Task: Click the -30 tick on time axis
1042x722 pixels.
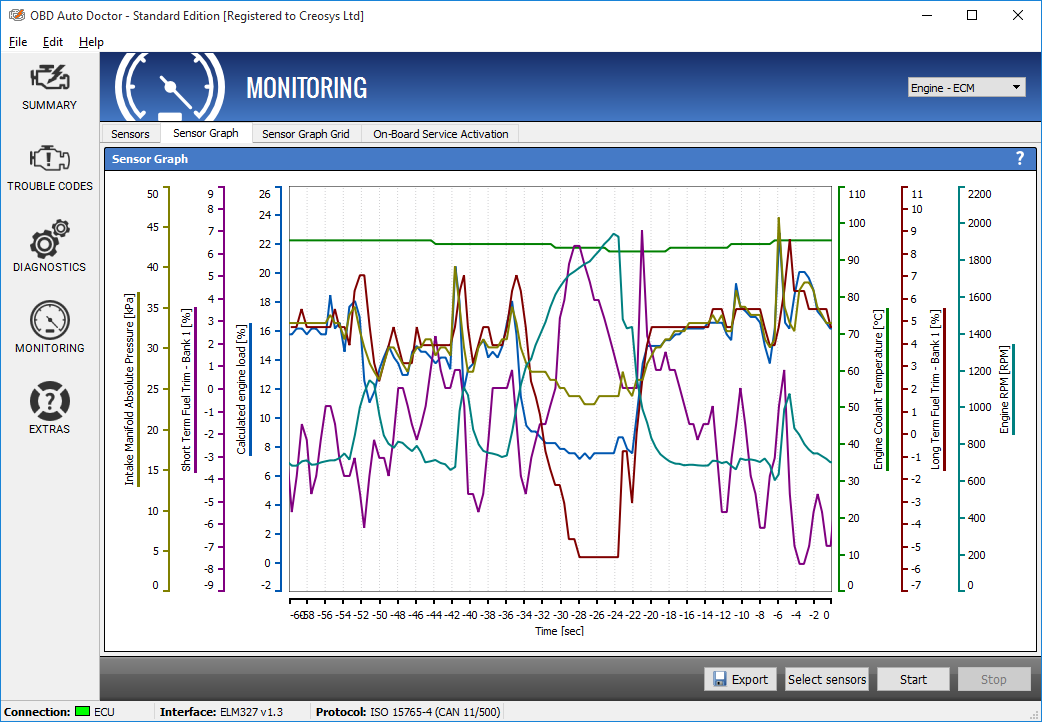Action: [x=560, y=616]
